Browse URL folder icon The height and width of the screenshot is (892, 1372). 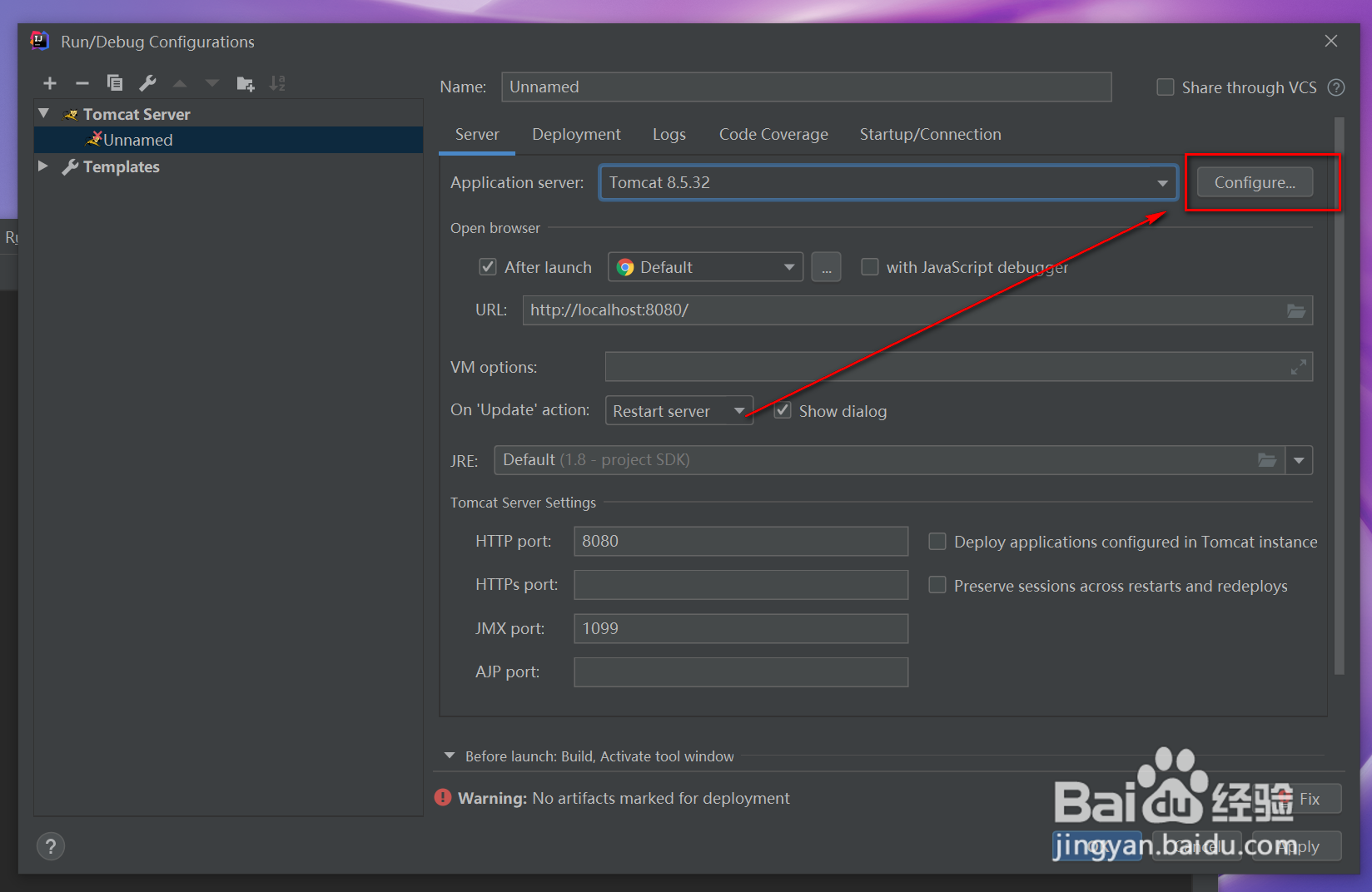pos(1296,310)
